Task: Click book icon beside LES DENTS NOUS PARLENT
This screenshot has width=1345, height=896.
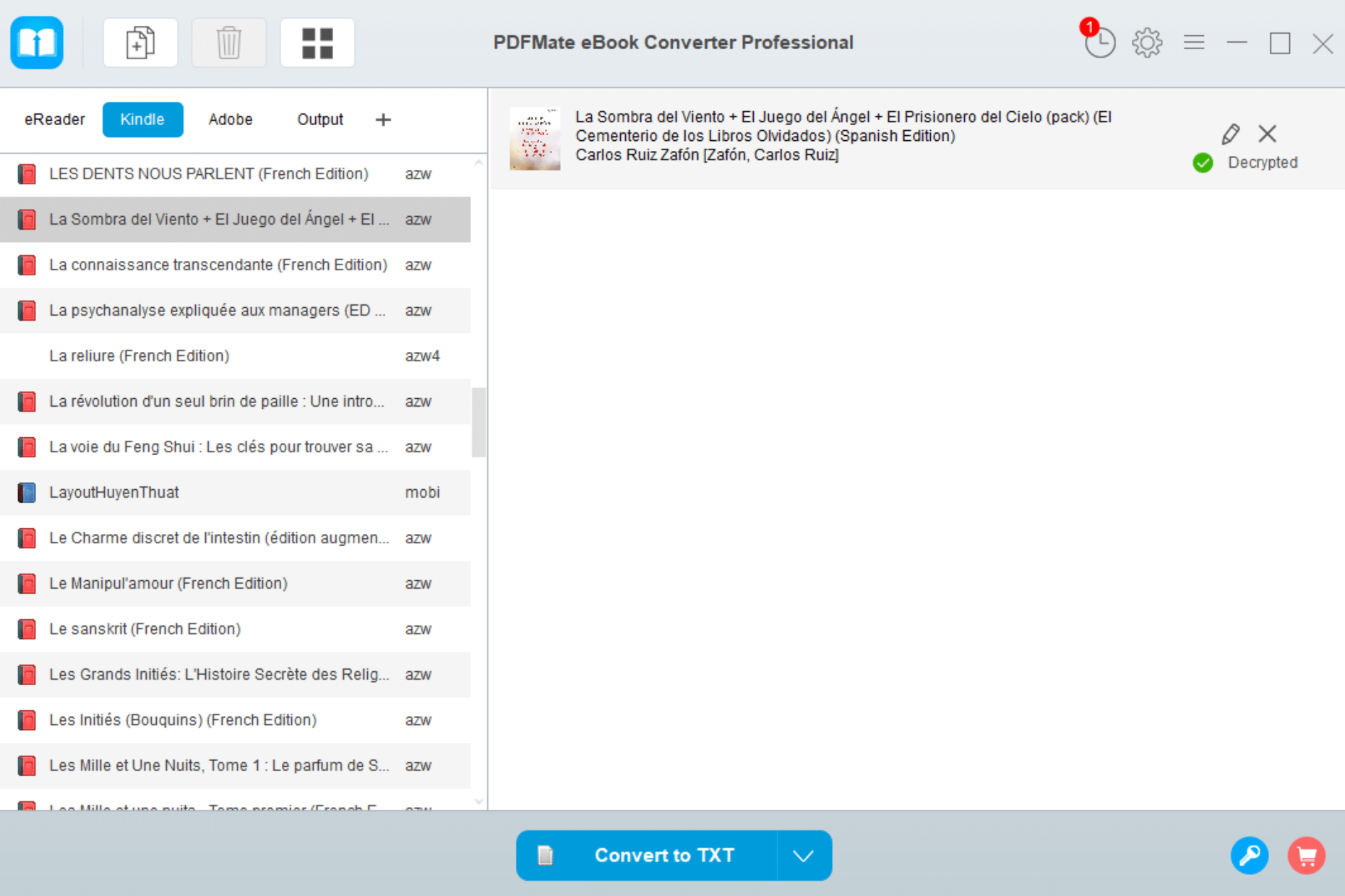Action: pyautogui.click(x=27, y=174)
